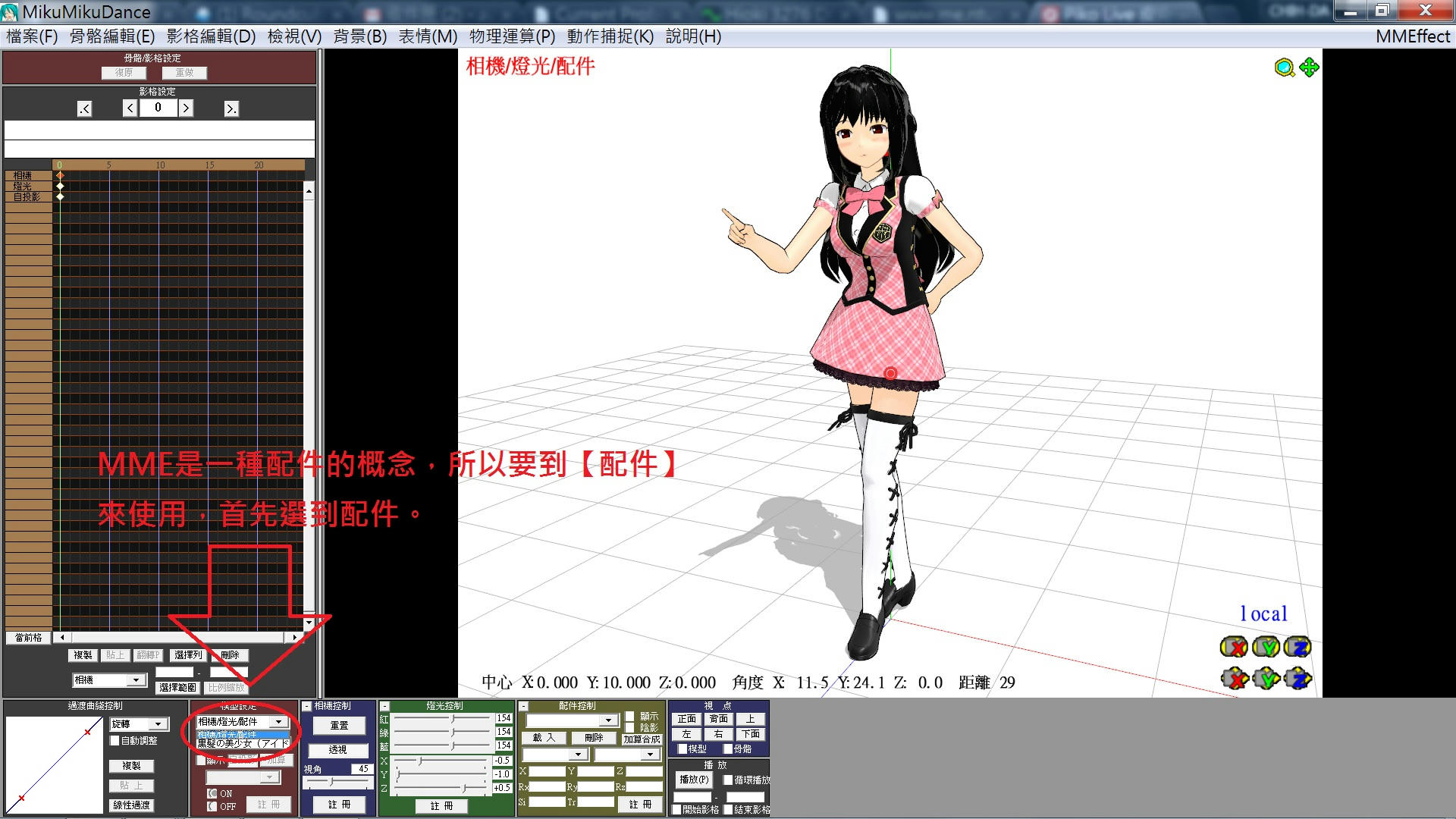Toggle 視点 模型 checkbox
Image resolution: width=1456 pixels, height=819 pixels.
click(x=682, y=749)
